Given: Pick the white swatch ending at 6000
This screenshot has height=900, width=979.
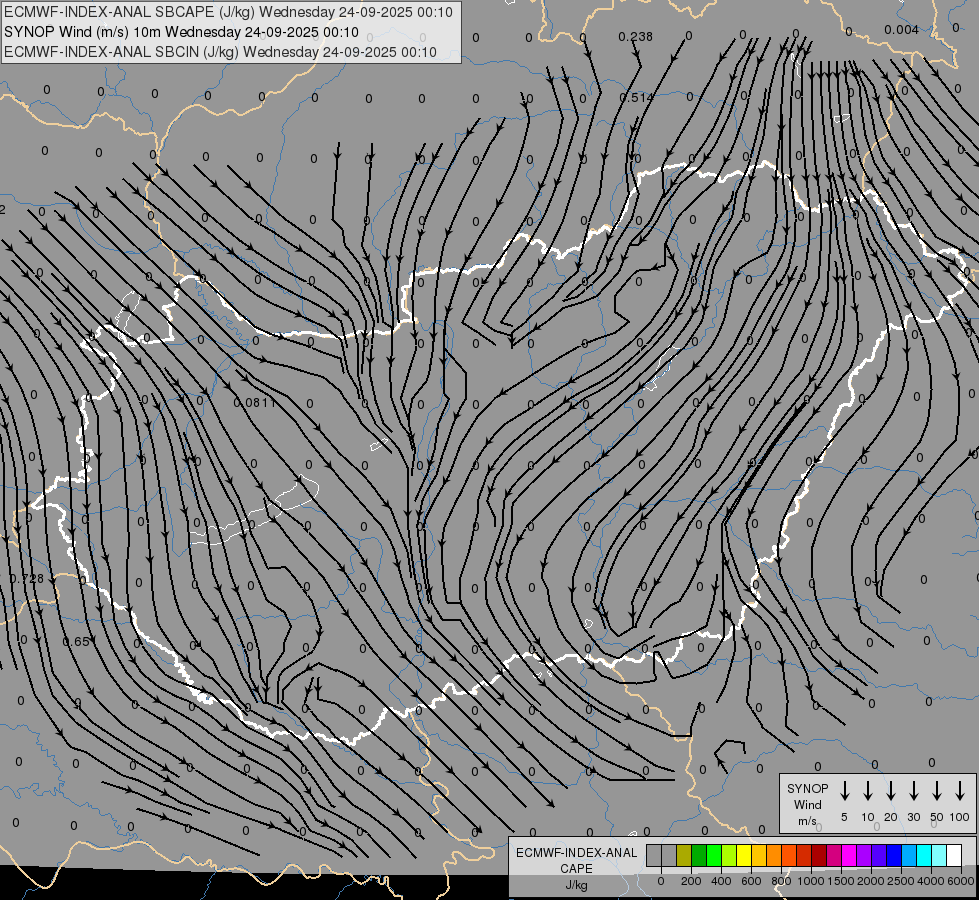Looking at the screenshot, I should (953, 855).
